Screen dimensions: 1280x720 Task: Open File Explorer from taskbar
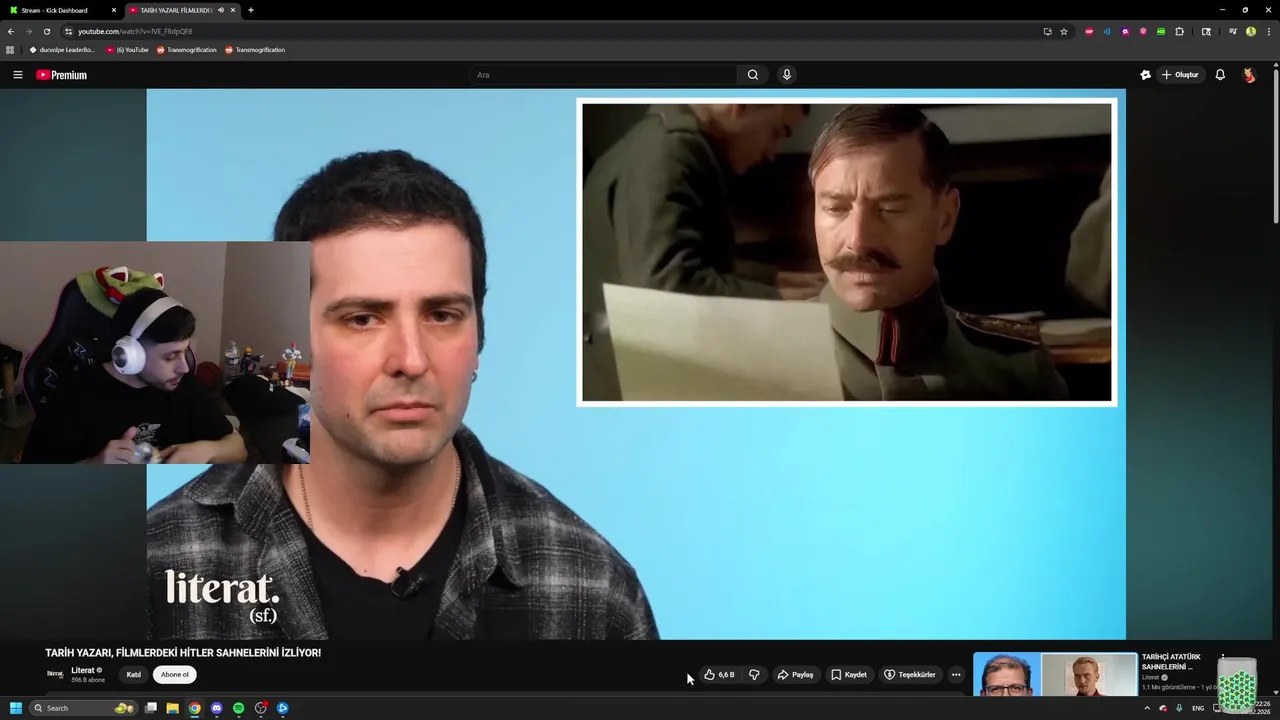click(173, 708)
